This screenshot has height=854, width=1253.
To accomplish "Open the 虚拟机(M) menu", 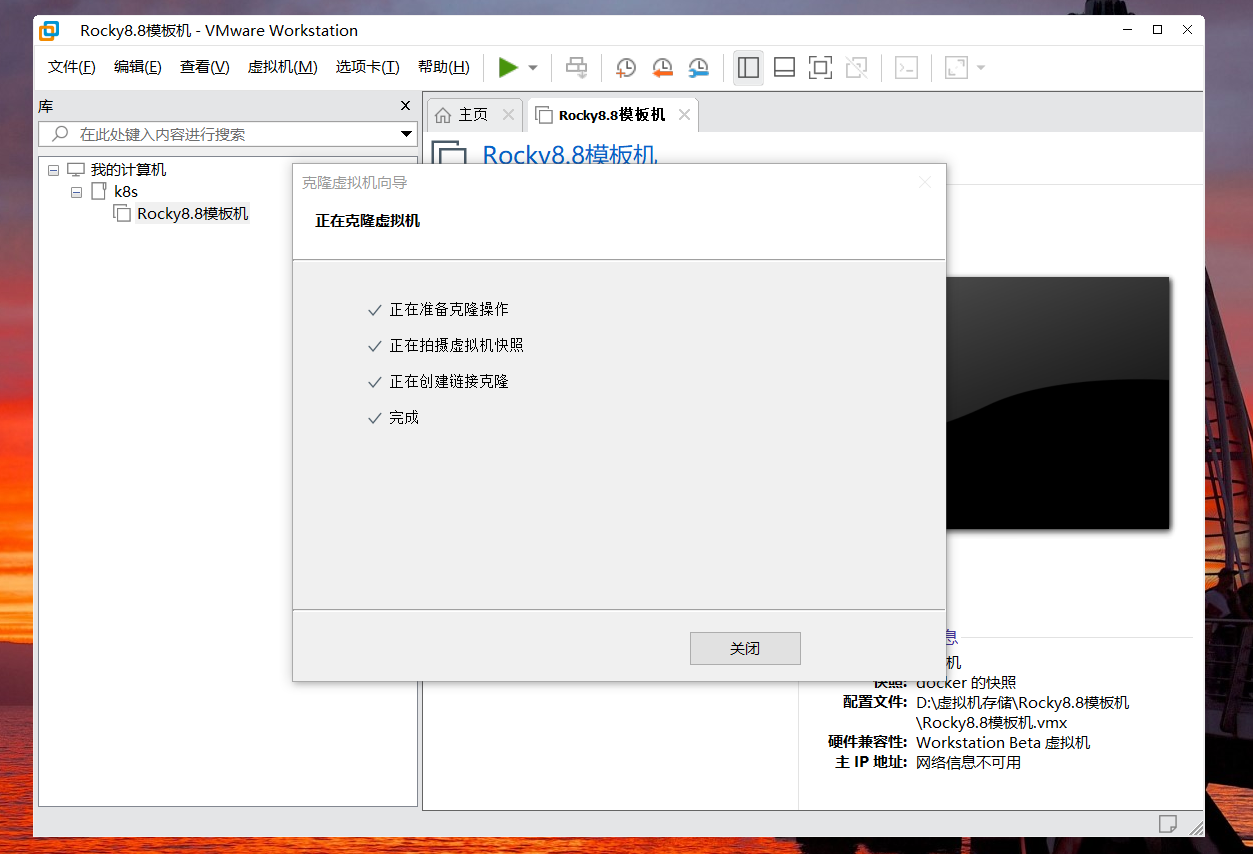I will pos(282,67).
